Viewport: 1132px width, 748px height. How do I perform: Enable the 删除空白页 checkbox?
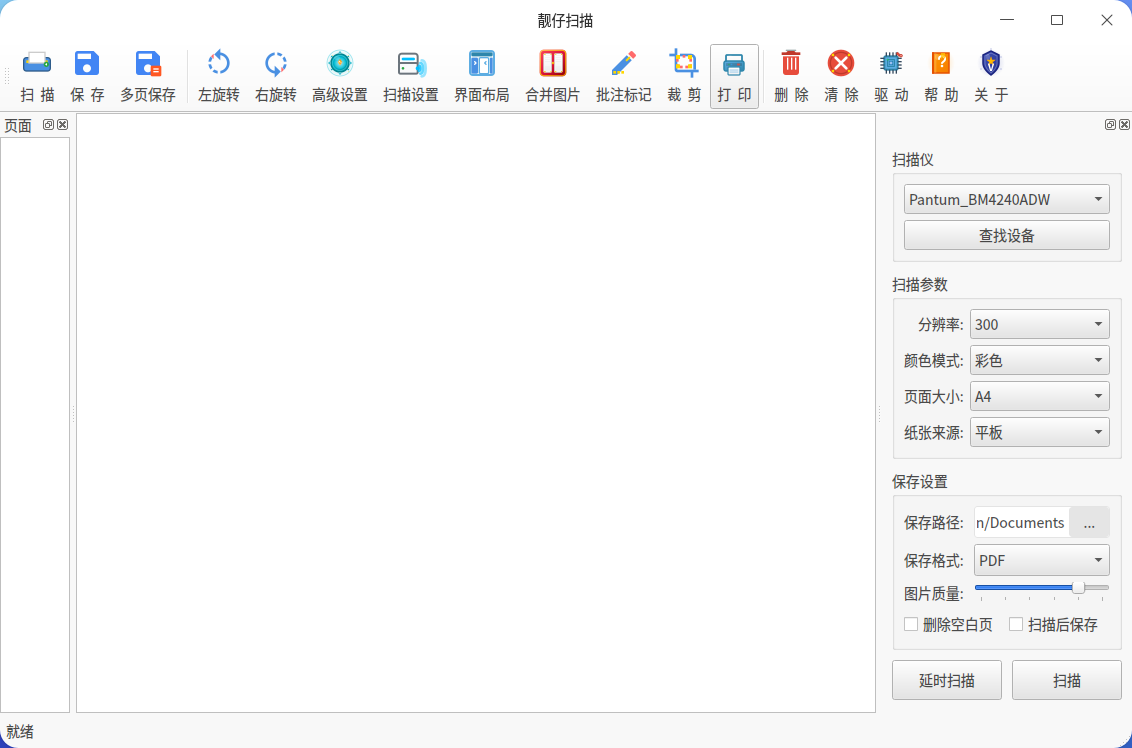(x=911, y=625)
